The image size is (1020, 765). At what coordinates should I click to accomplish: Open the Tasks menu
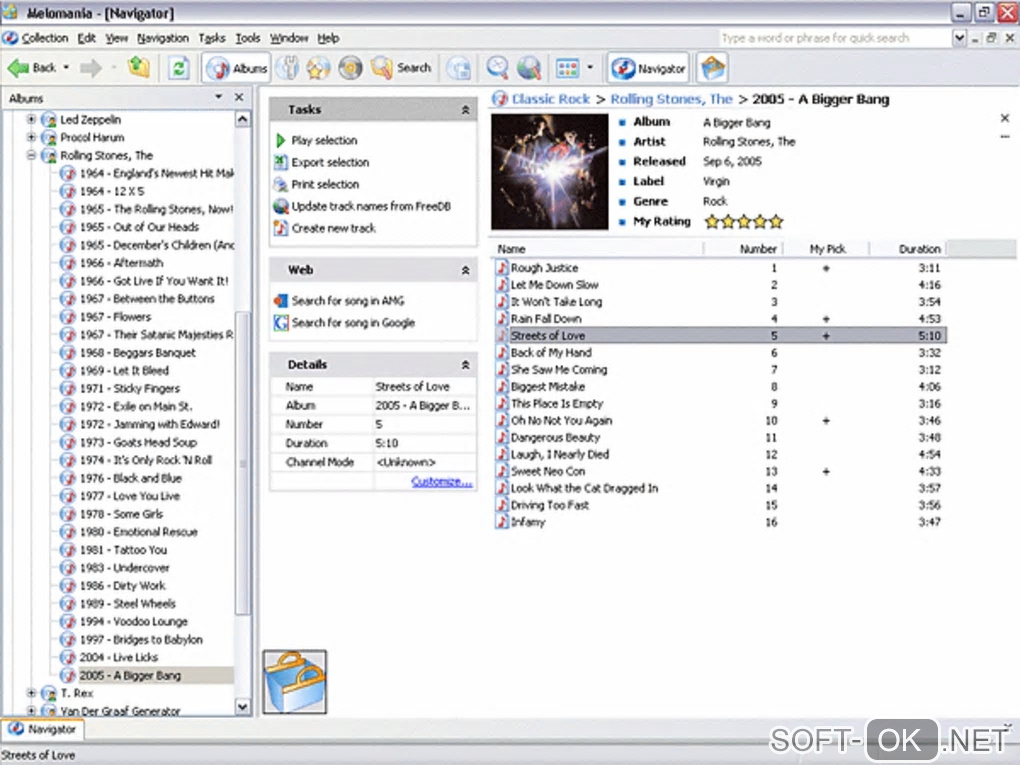(x=211, y=38)
